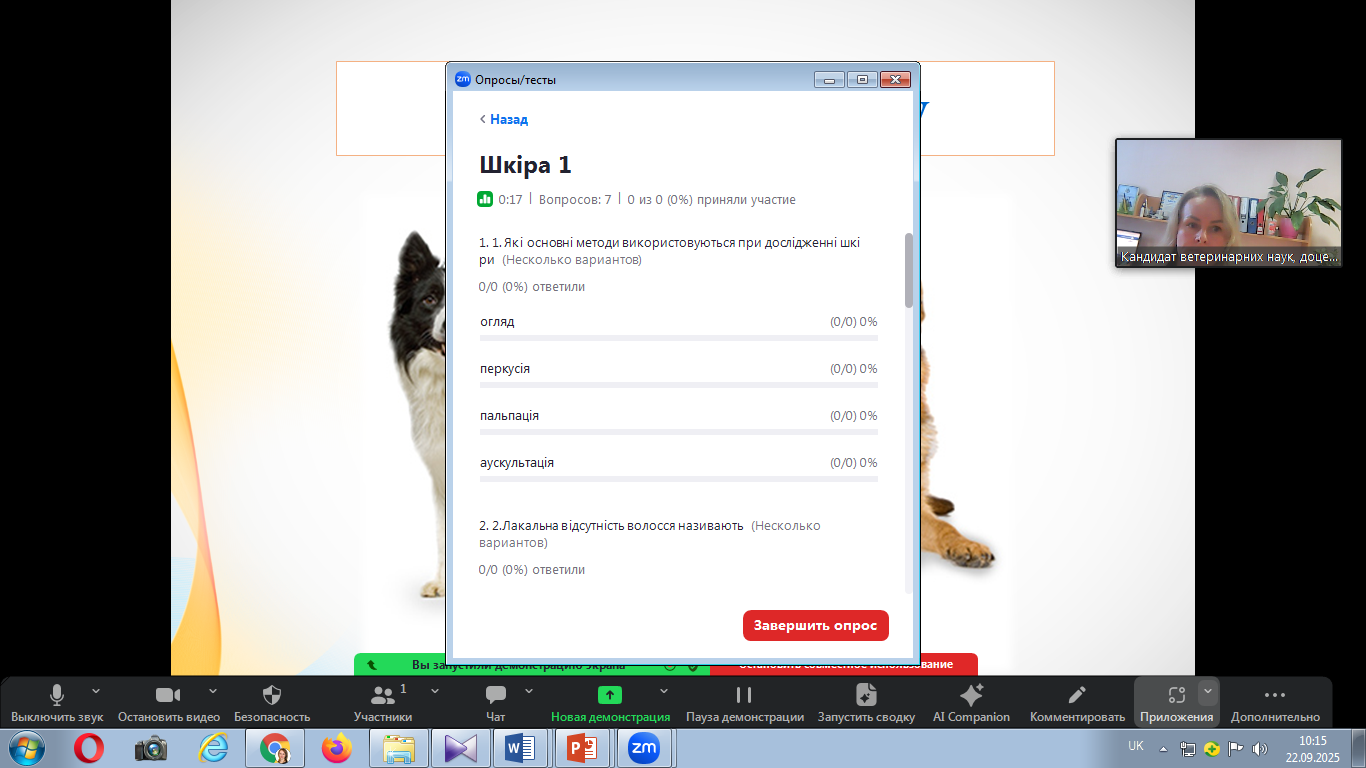Click the Завершить опрос button
Viewport: 1366px width, 768px height.
[x=815, y=625]
